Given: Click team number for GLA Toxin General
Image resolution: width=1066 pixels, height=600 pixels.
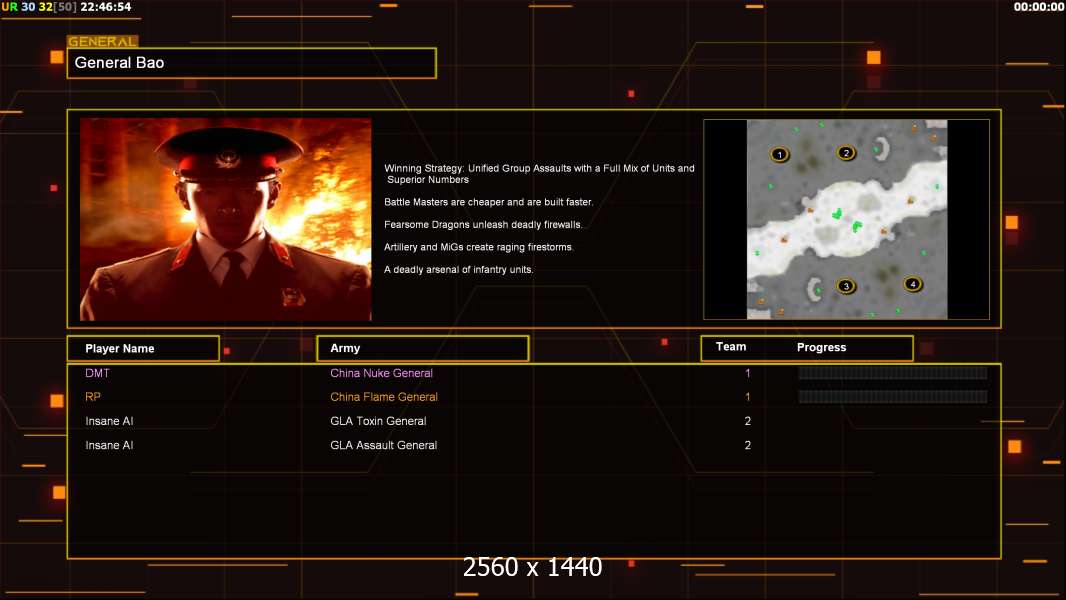Looking at the screenshot, I should click(748, 421).
